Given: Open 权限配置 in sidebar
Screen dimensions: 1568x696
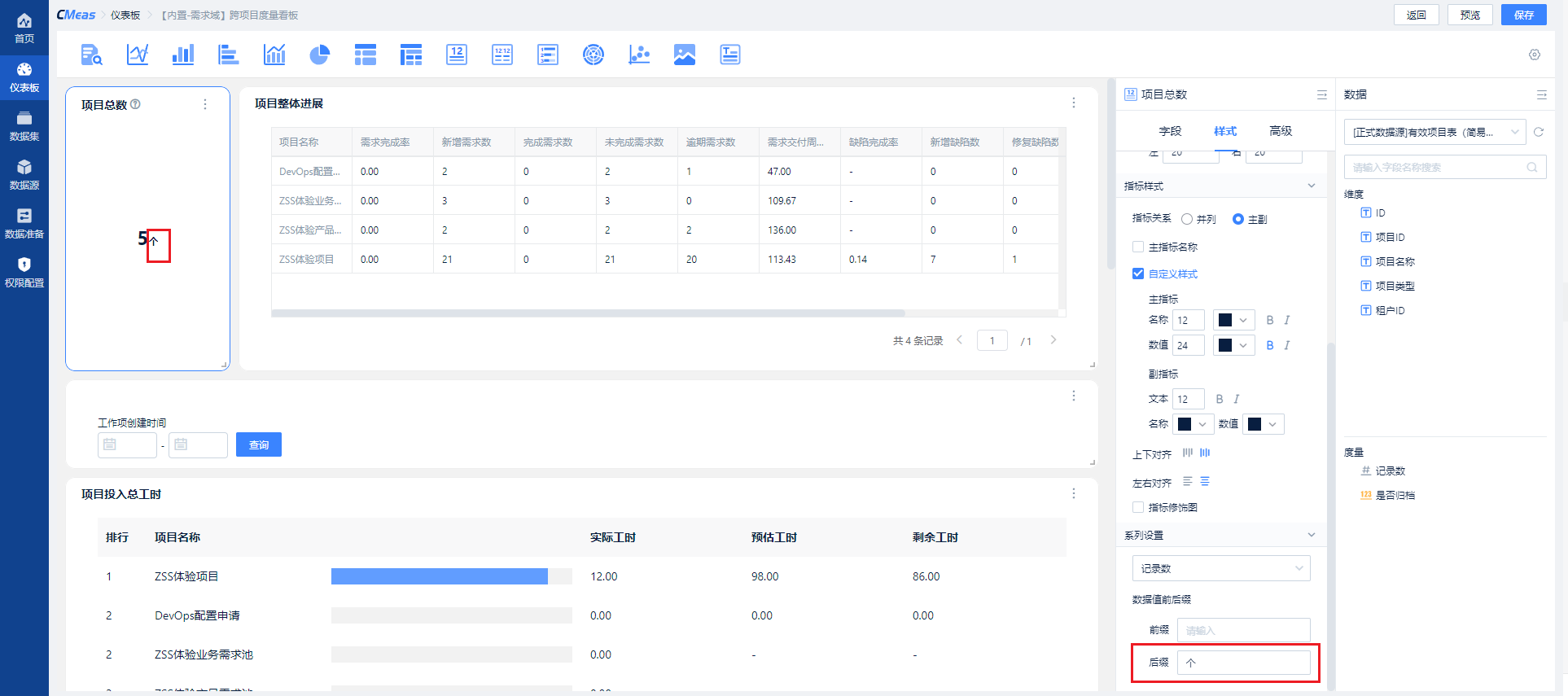Looking at the screenshot, I should pyautogui.click(x=24, y=273).
